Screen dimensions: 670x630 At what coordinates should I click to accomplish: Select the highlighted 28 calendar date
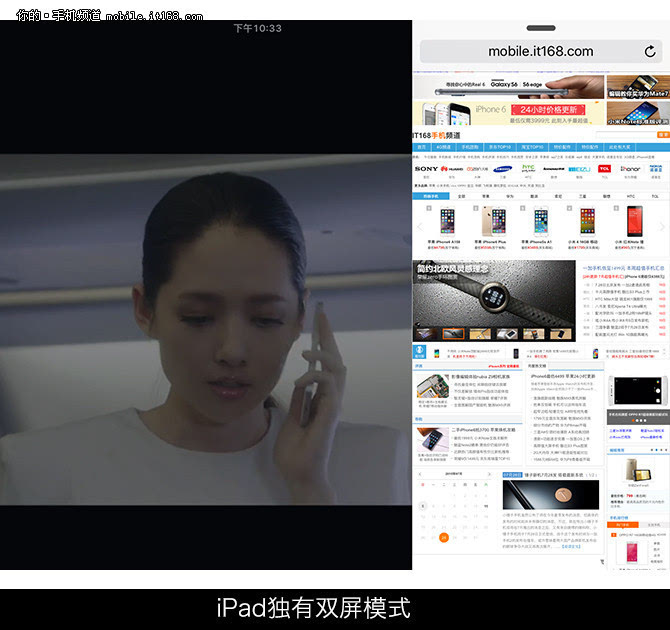point(444,537)
